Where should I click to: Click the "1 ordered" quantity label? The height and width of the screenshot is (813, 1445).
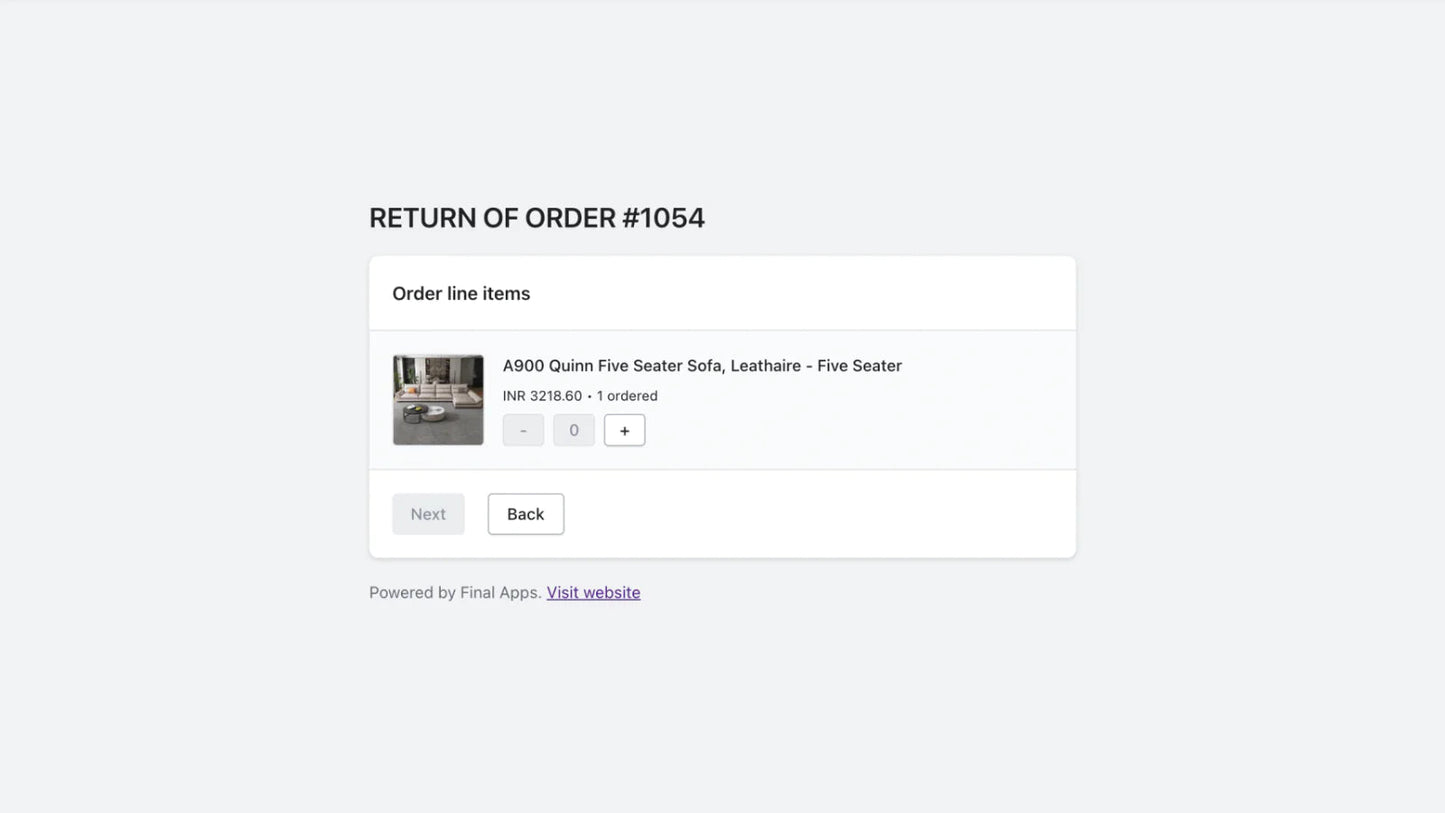point(627,396)
